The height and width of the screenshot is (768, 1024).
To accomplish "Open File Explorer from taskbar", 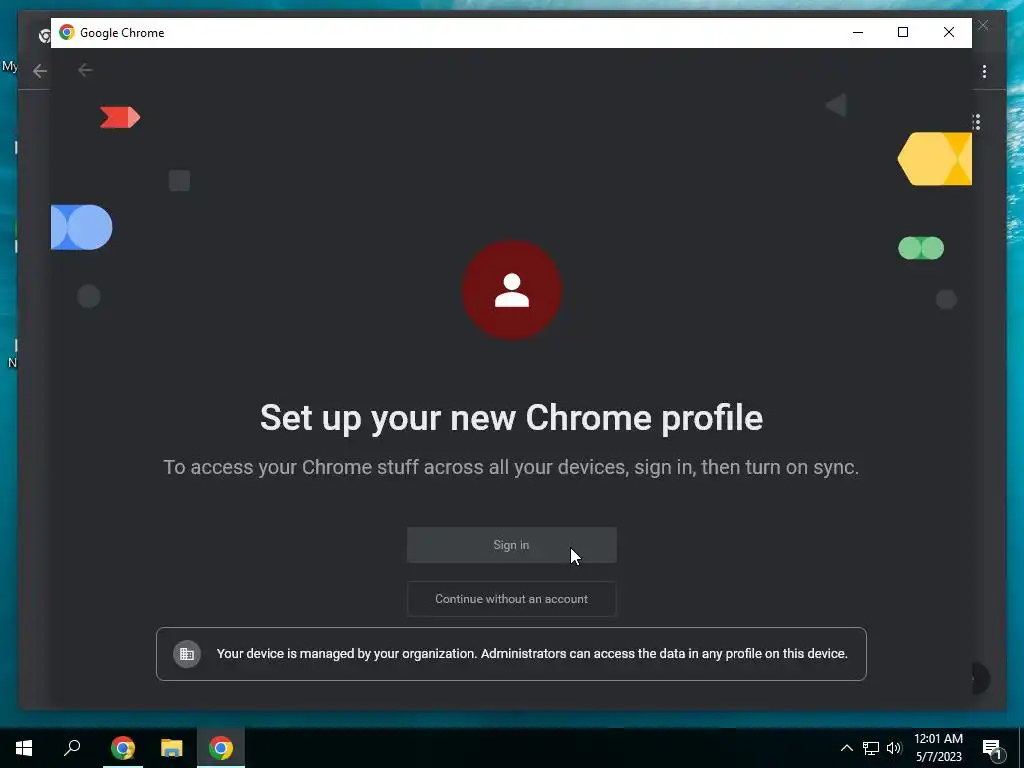I will (x=172, y=748).
